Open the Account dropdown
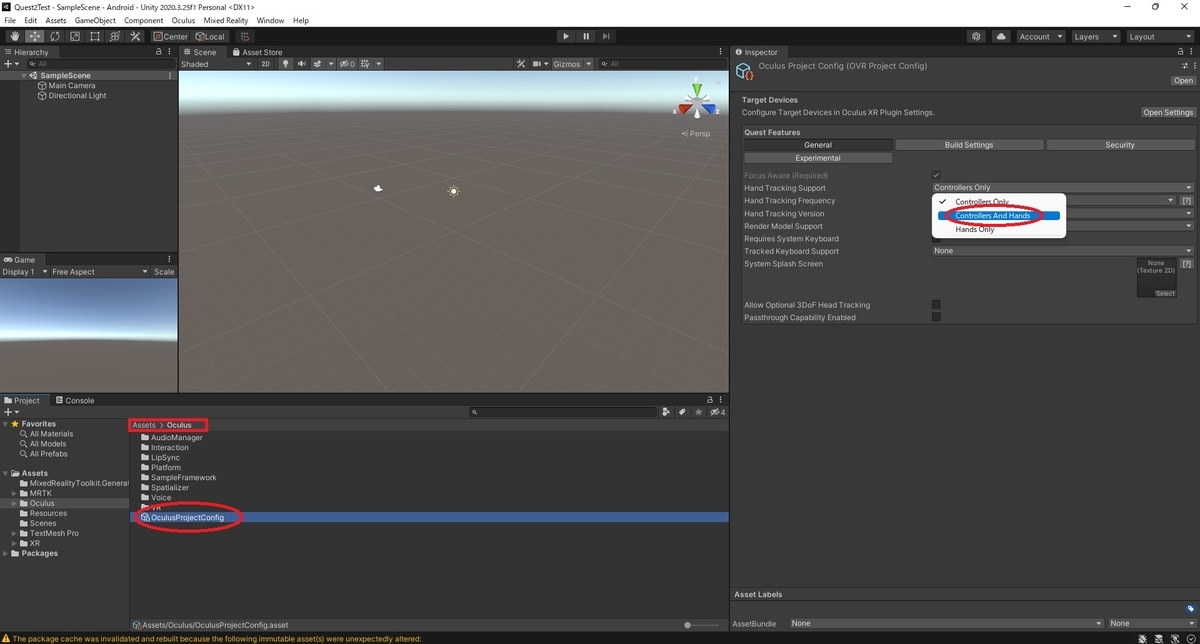This screenshot has height=644, width=1200. (1041, 36)
